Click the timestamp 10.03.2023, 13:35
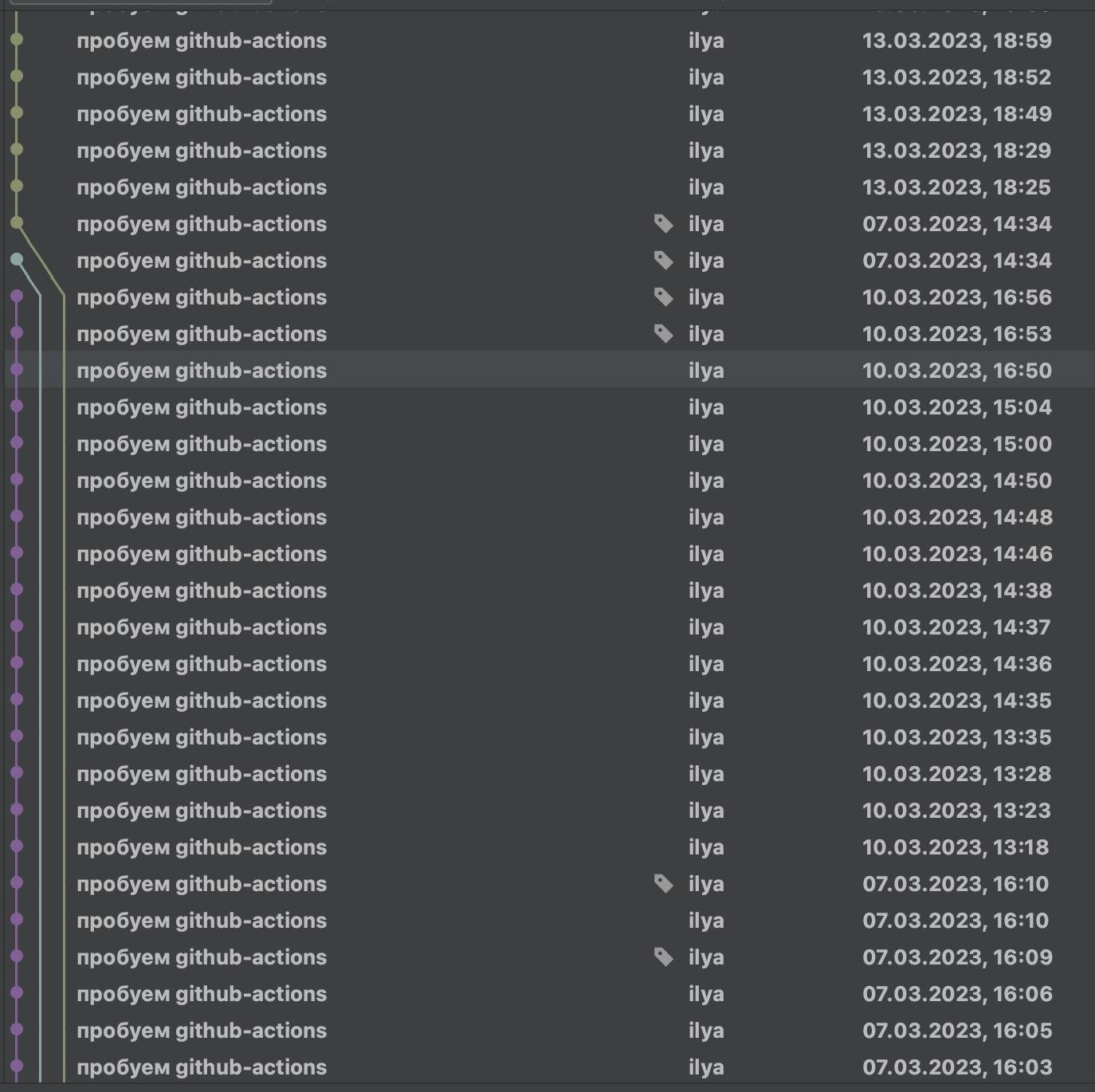The height and width of the screenshot is (1092, 1095). (x=956, y=737)
